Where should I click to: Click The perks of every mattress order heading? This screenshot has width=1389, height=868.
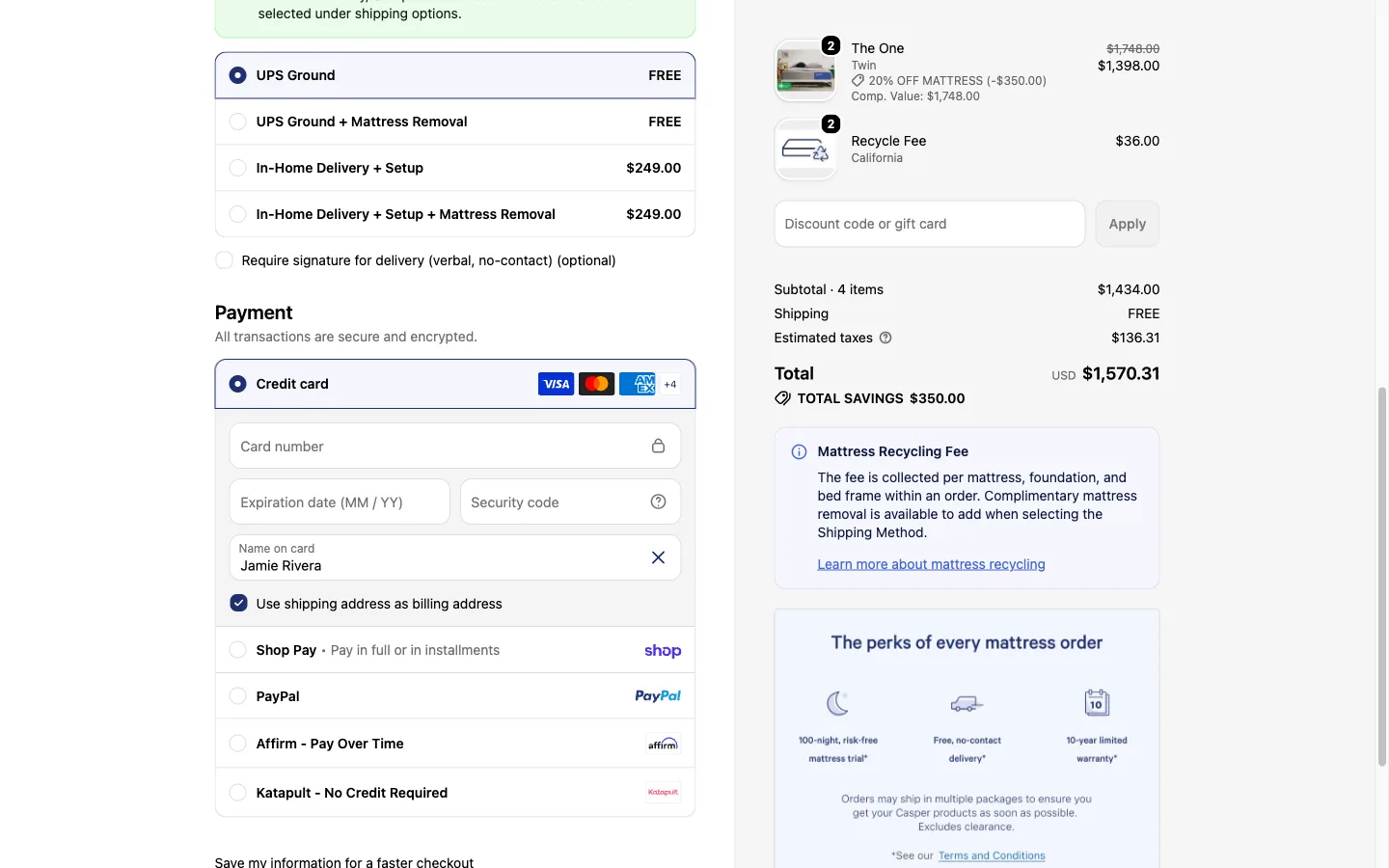(967, 642)
